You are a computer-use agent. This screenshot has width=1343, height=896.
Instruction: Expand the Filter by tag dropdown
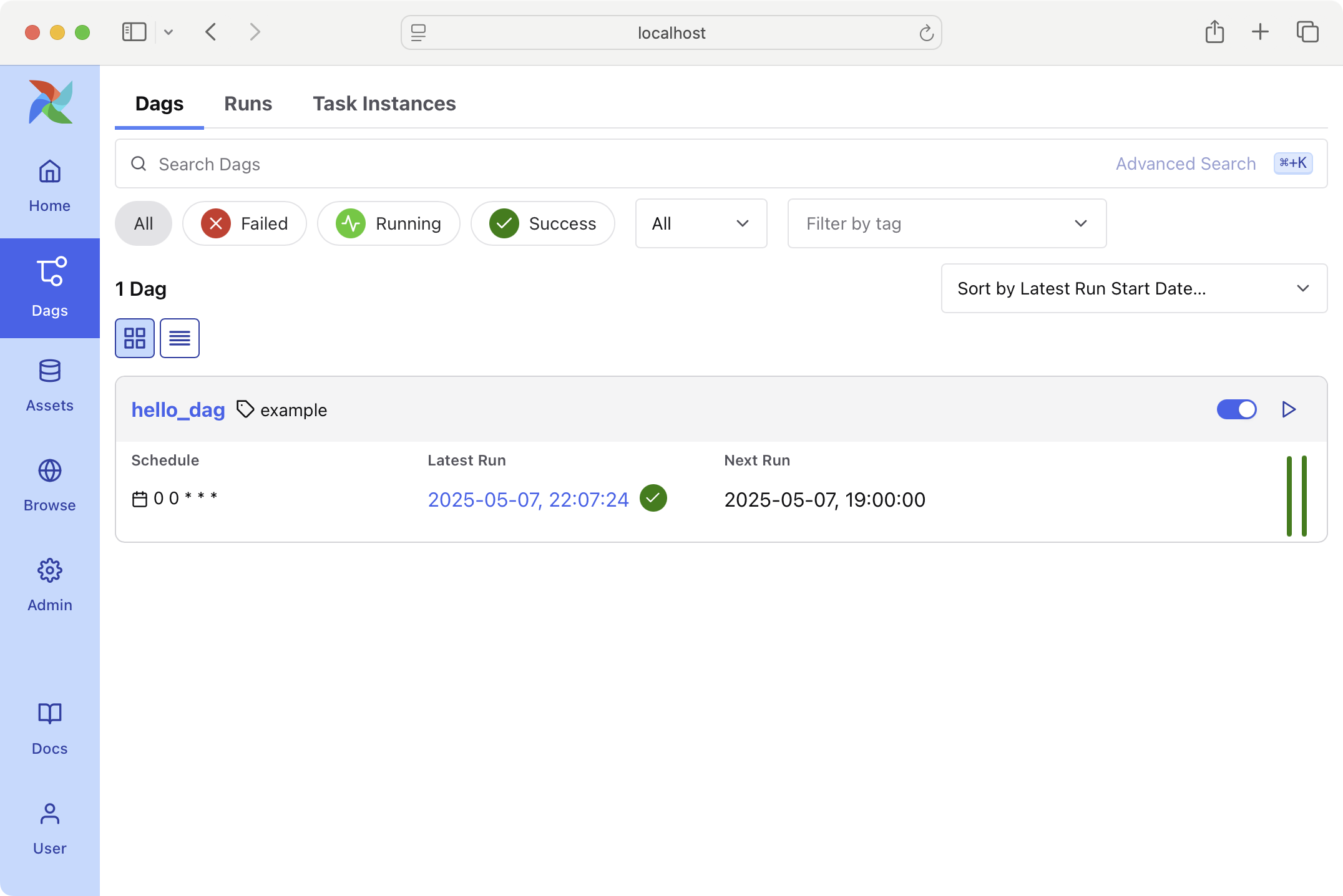[947, 223]
